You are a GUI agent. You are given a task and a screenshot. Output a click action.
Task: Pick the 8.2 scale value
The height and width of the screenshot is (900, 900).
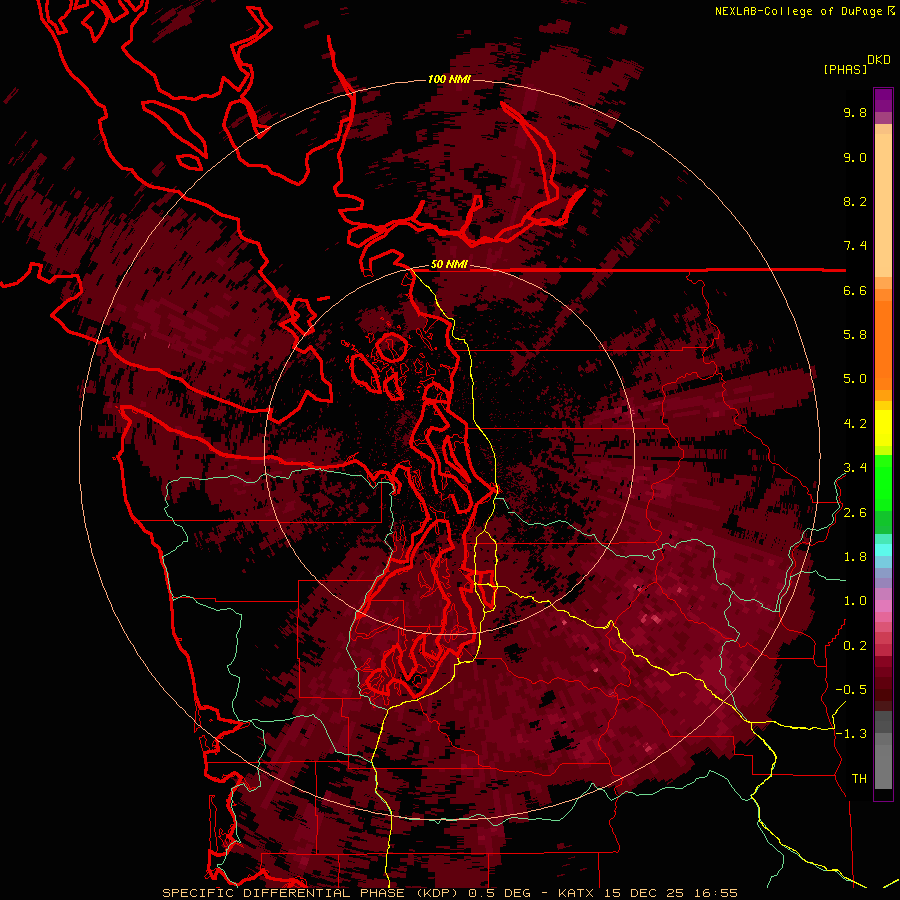click(x=855, y=201)
